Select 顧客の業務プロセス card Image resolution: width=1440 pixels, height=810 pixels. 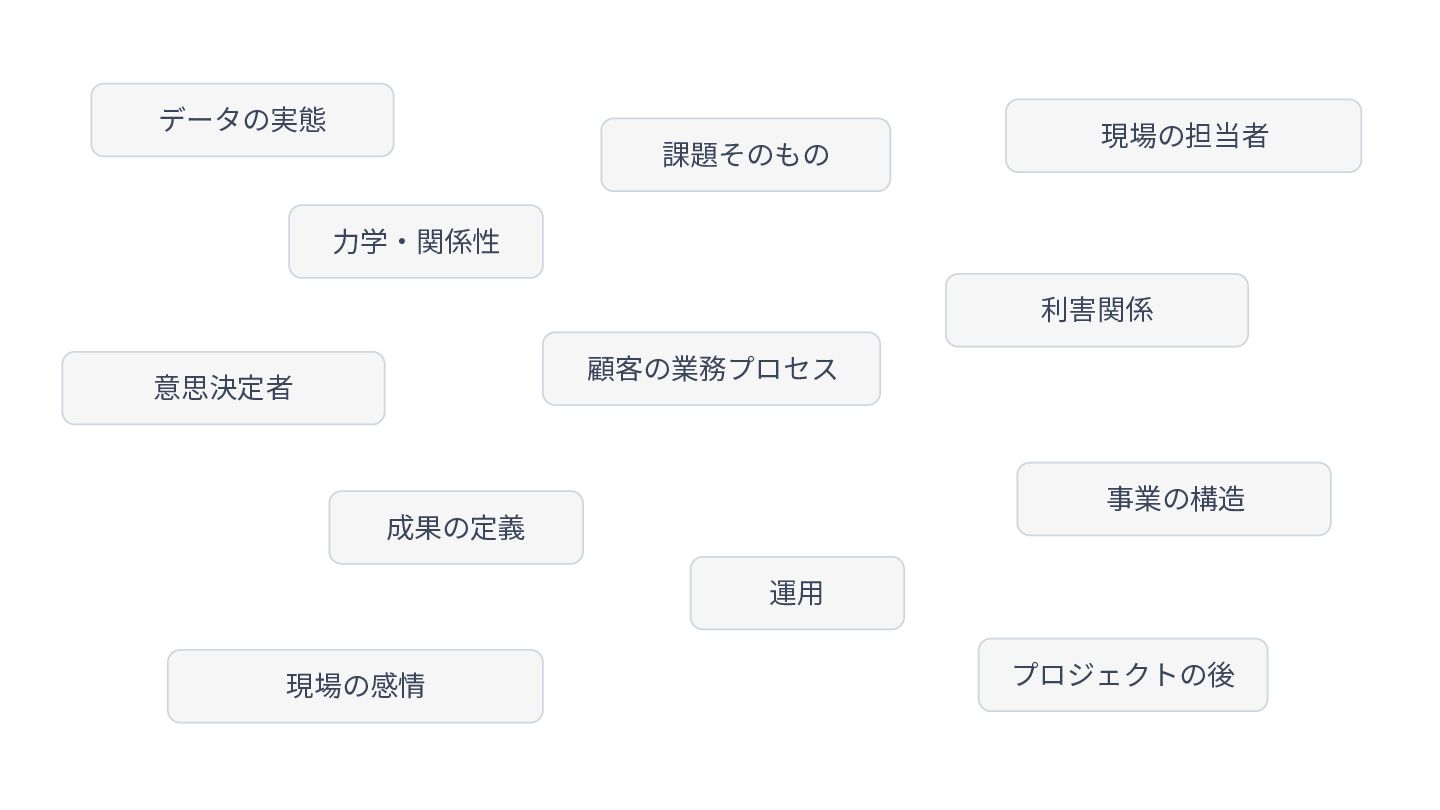pos(711,369)
